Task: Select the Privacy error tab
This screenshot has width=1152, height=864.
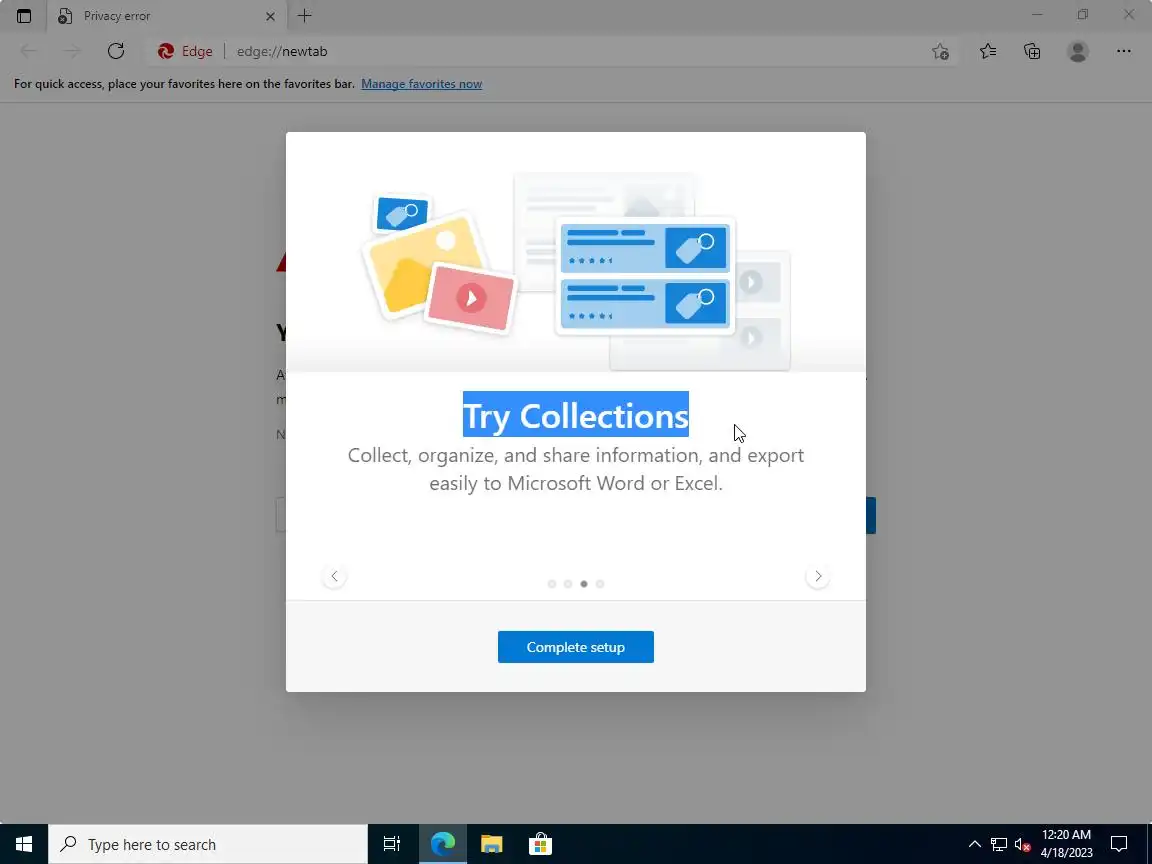Action: [x=167, y=15]
